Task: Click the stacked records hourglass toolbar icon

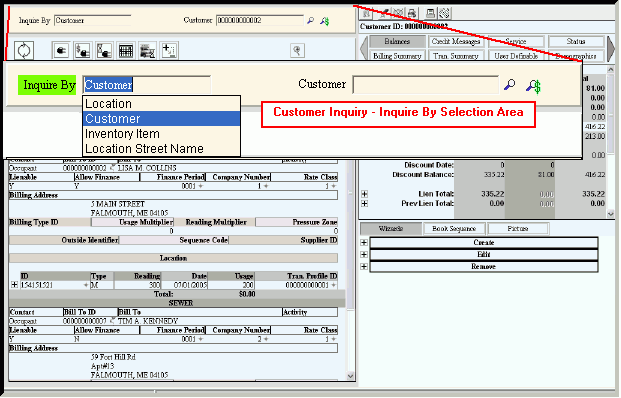Action: tap(147, 51)
